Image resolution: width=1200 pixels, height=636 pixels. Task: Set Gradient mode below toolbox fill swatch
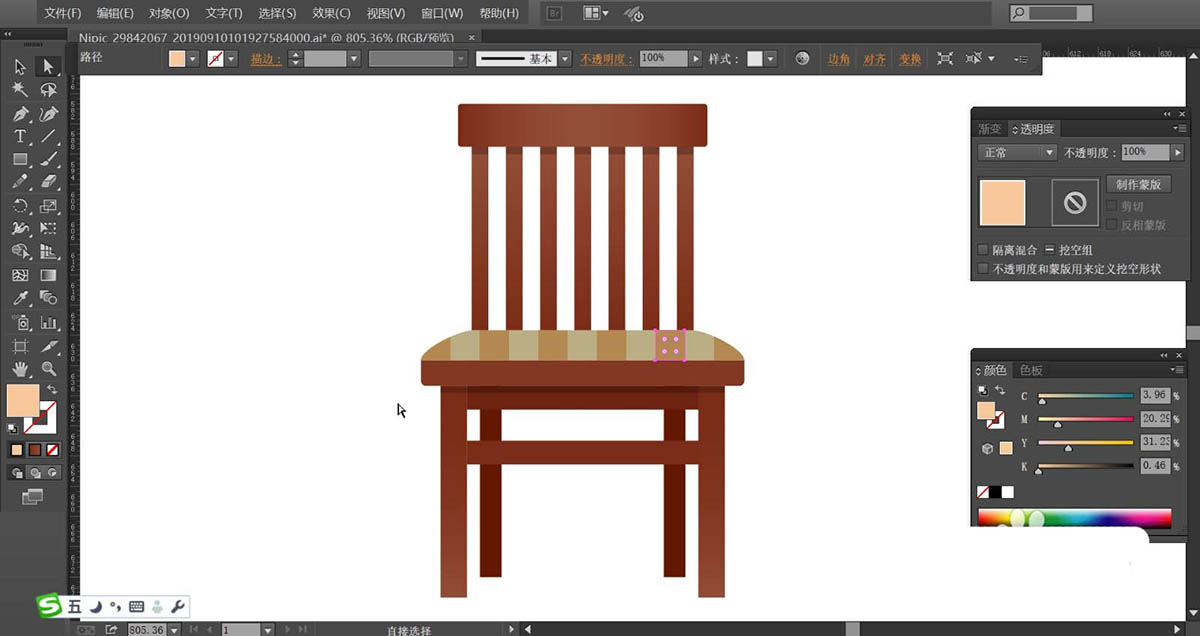pos(34,450)
